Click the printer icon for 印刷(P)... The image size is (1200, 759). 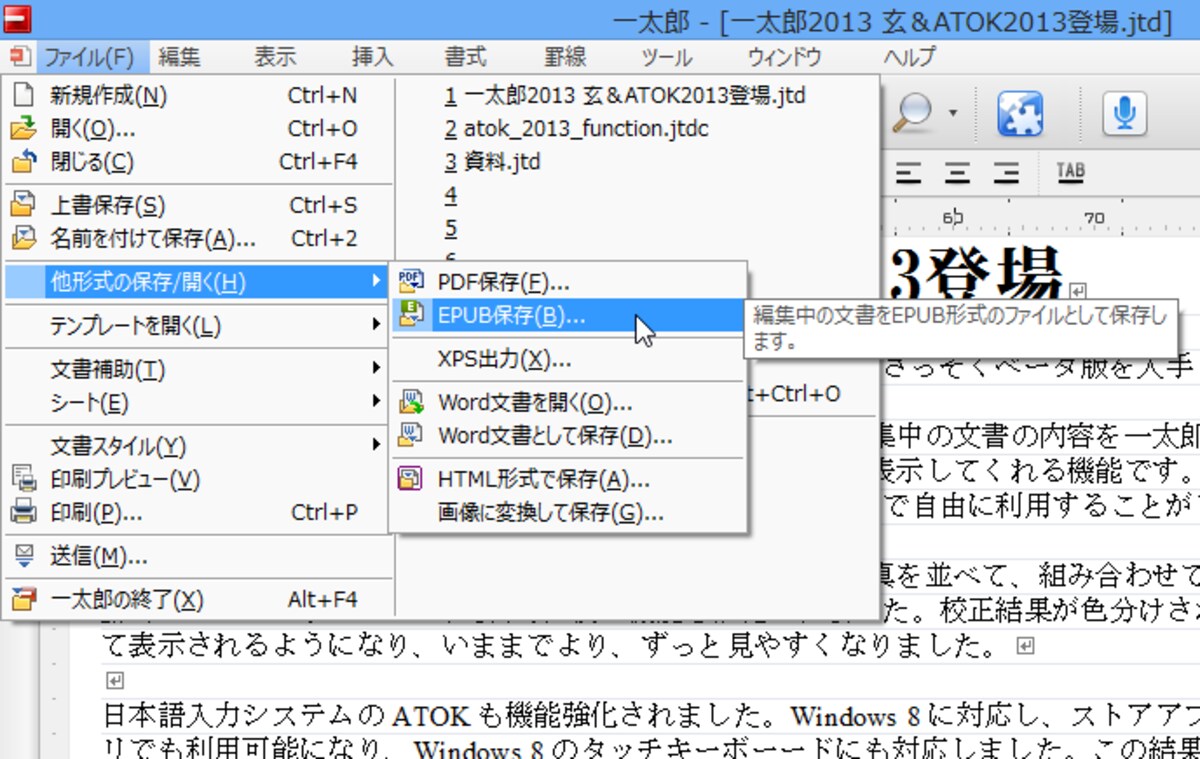[22, 513]
